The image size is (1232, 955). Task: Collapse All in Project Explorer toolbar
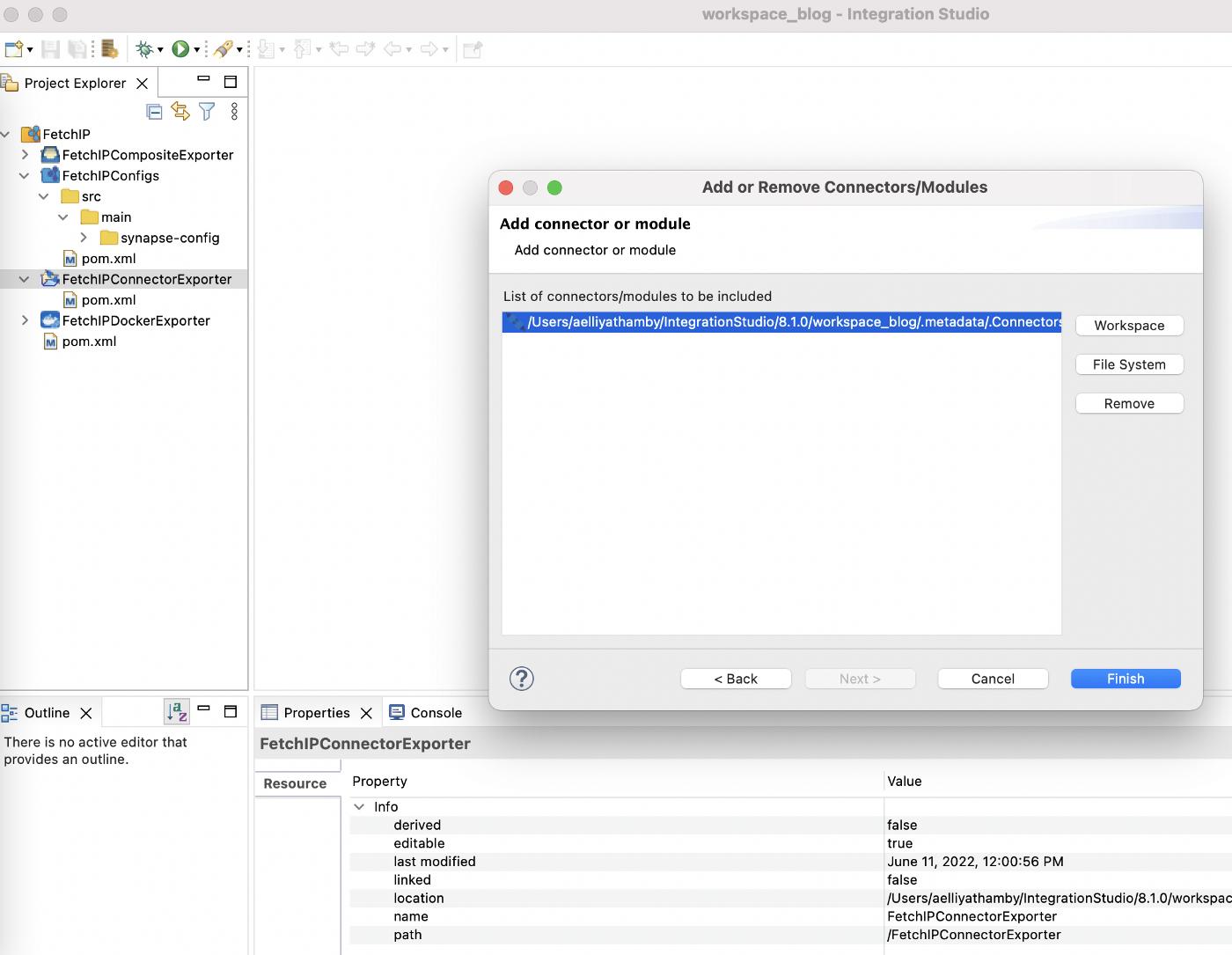point(154,112)
